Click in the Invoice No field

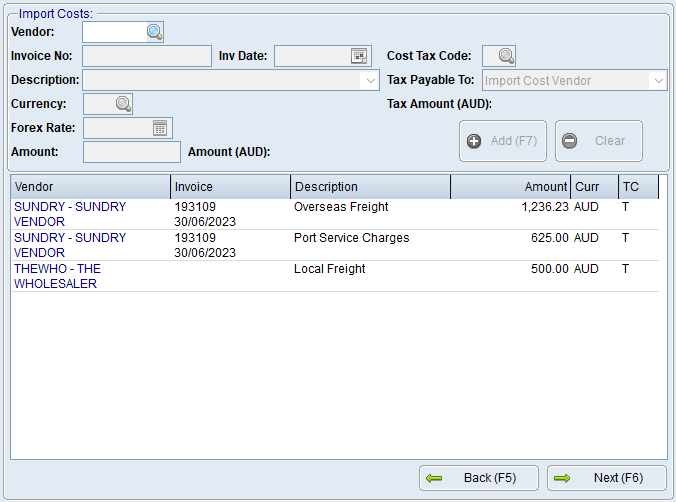pos(147,56)
